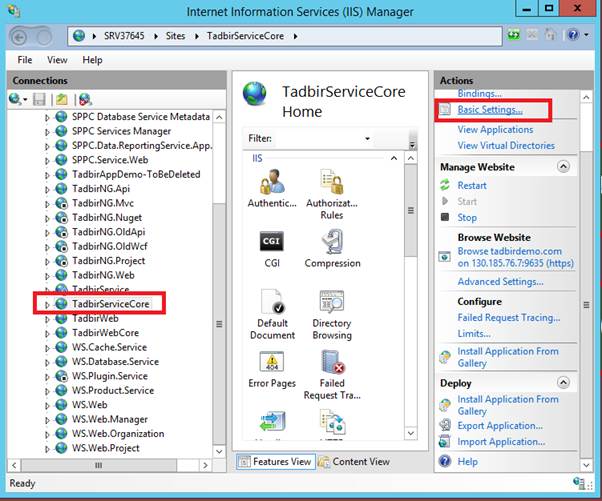Click the Connections horizontal scrollbar thumb
The height and width of the screenshot is (501, 602).
(99, 465)
